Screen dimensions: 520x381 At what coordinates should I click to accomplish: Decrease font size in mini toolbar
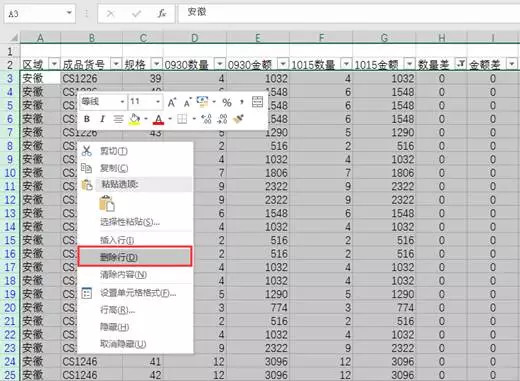tap(187, 103)
